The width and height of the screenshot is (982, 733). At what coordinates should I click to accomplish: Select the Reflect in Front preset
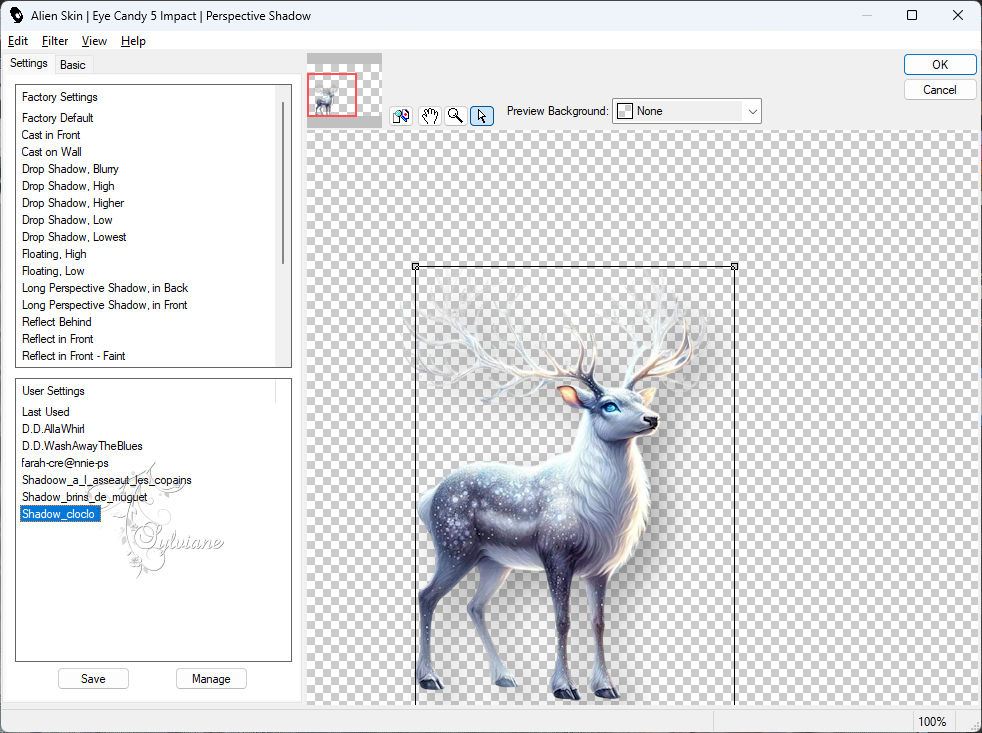[58, 338]
